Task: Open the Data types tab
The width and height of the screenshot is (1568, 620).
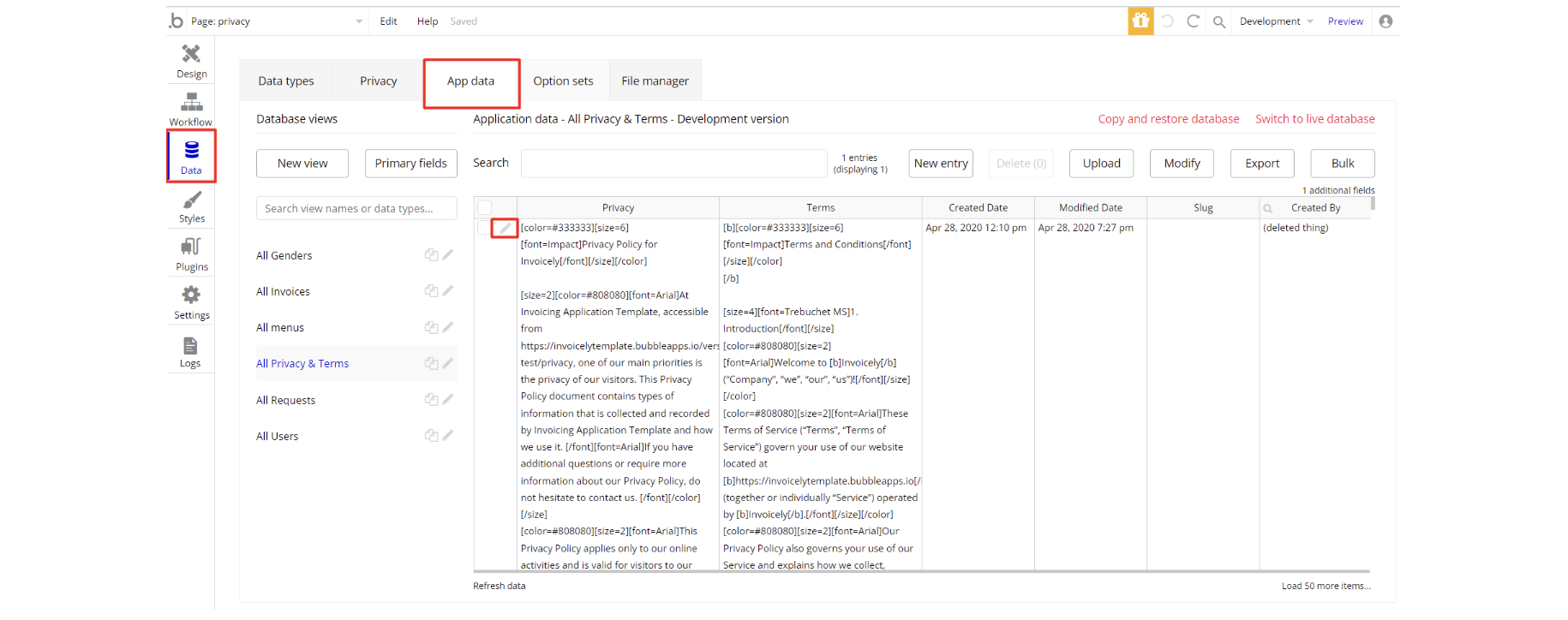Action: coord(286,81)
